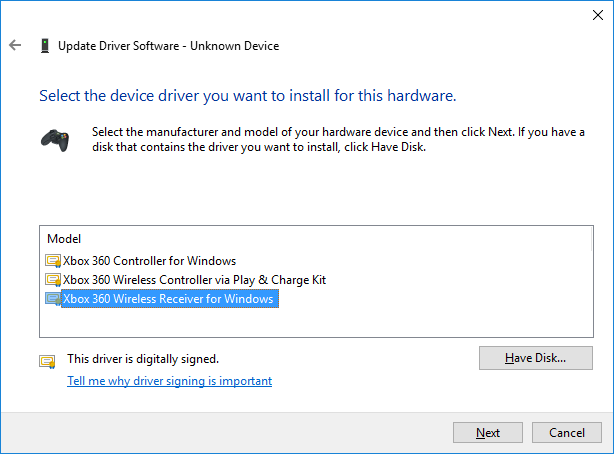
Task: Click the icon beside Xbox 360 Wireless Receiver
Action: (53, 299)
